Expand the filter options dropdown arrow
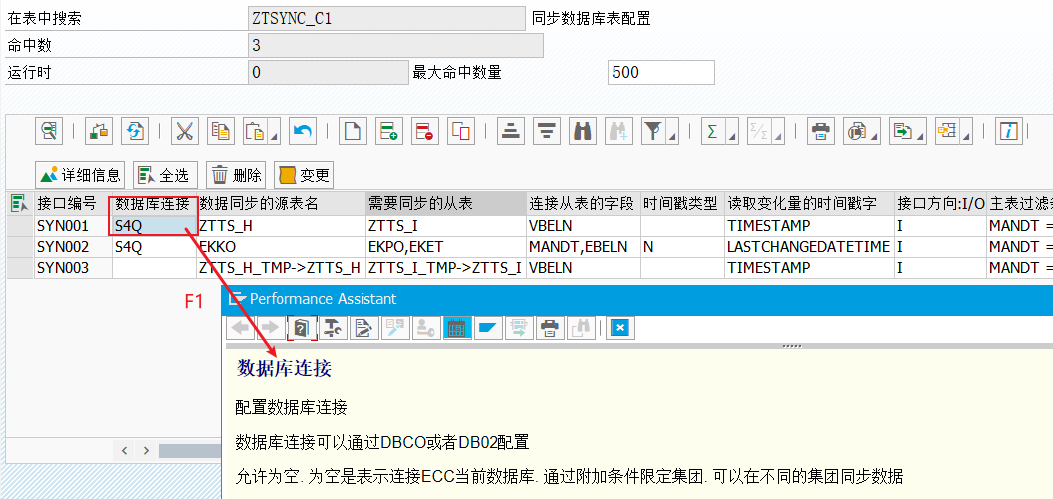The height and width of the screenshot is (499, 1053). [672, 136]
